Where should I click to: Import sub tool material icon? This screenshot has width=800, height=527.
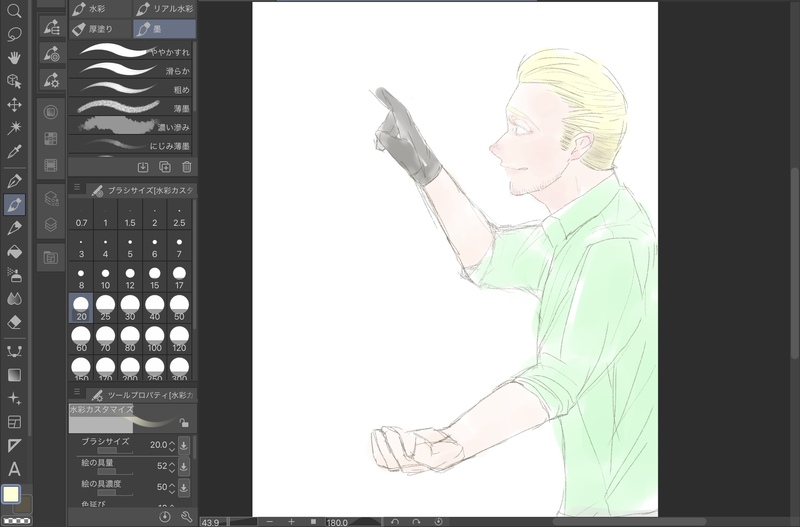point(143,167)
